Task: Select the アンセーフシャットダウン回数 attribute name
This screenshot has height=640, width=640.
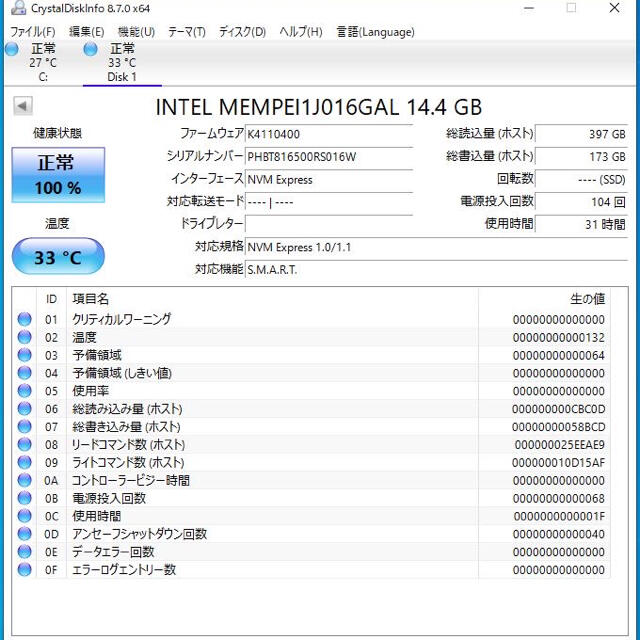Action: (140, 534)
